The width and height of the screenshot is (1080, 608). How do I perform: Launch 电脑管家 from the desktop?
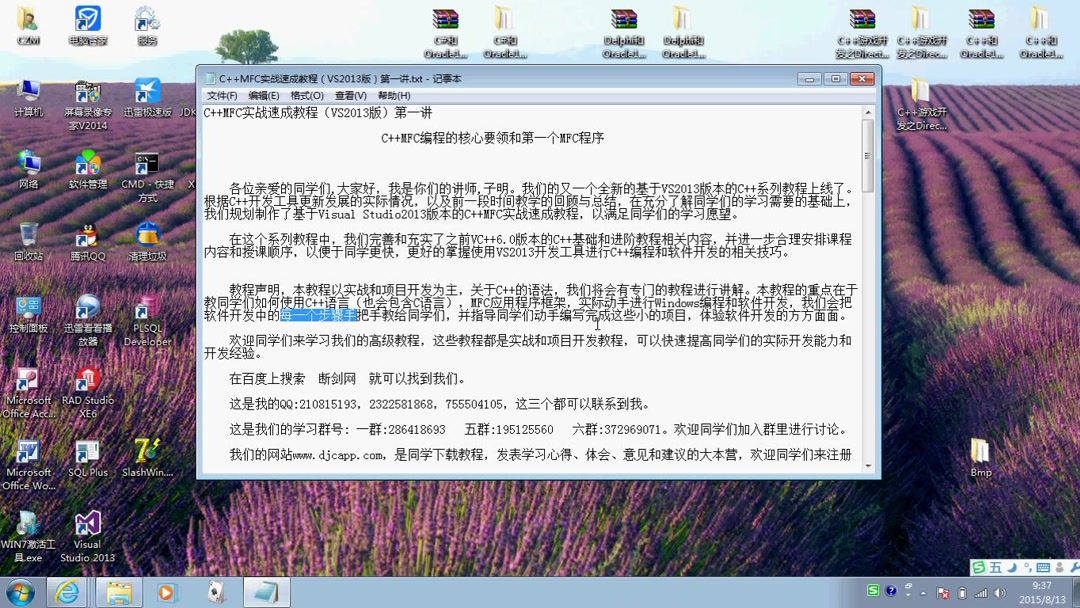tap(86, 20)
